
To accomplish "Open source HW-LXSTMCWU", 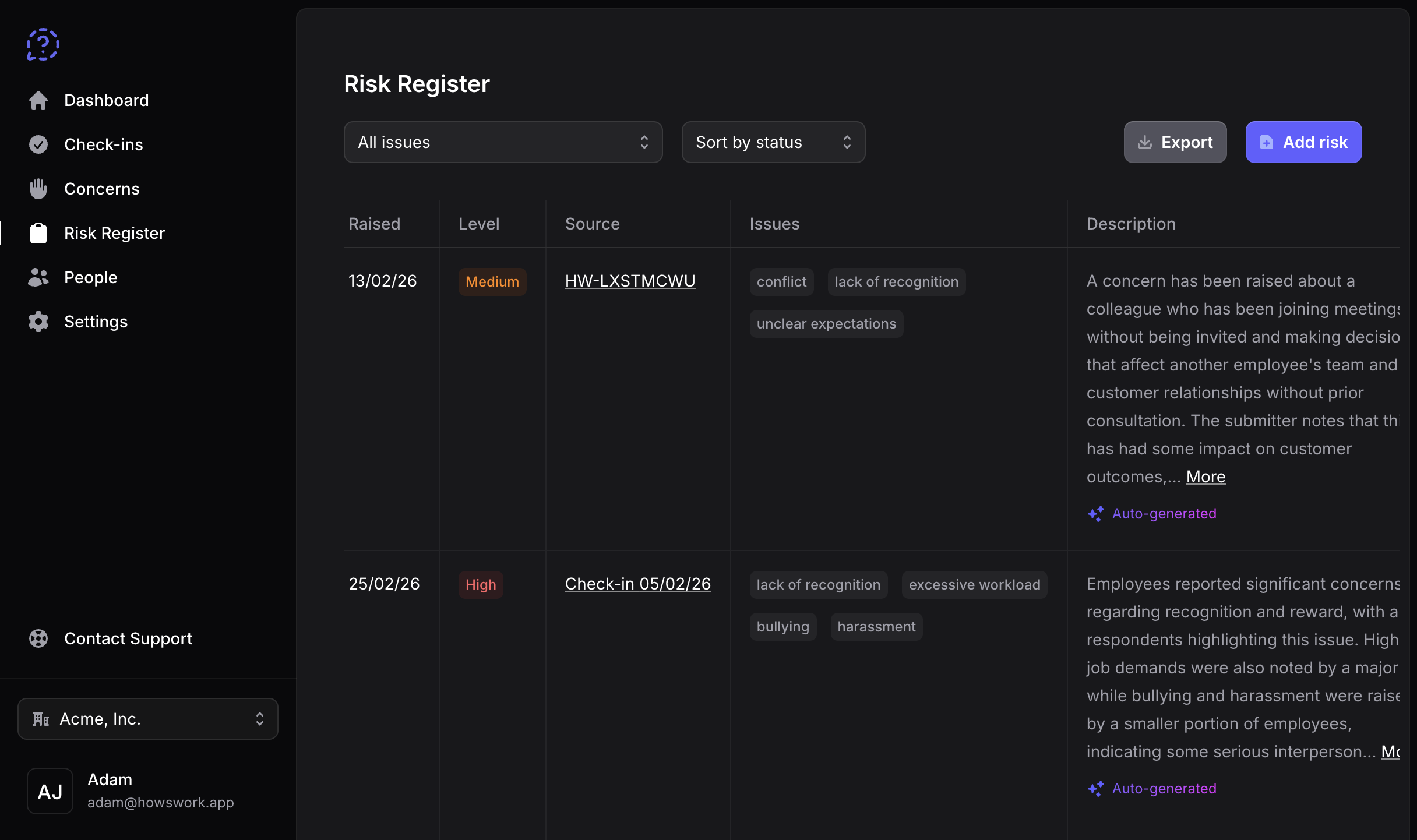I will pos(630,281).
